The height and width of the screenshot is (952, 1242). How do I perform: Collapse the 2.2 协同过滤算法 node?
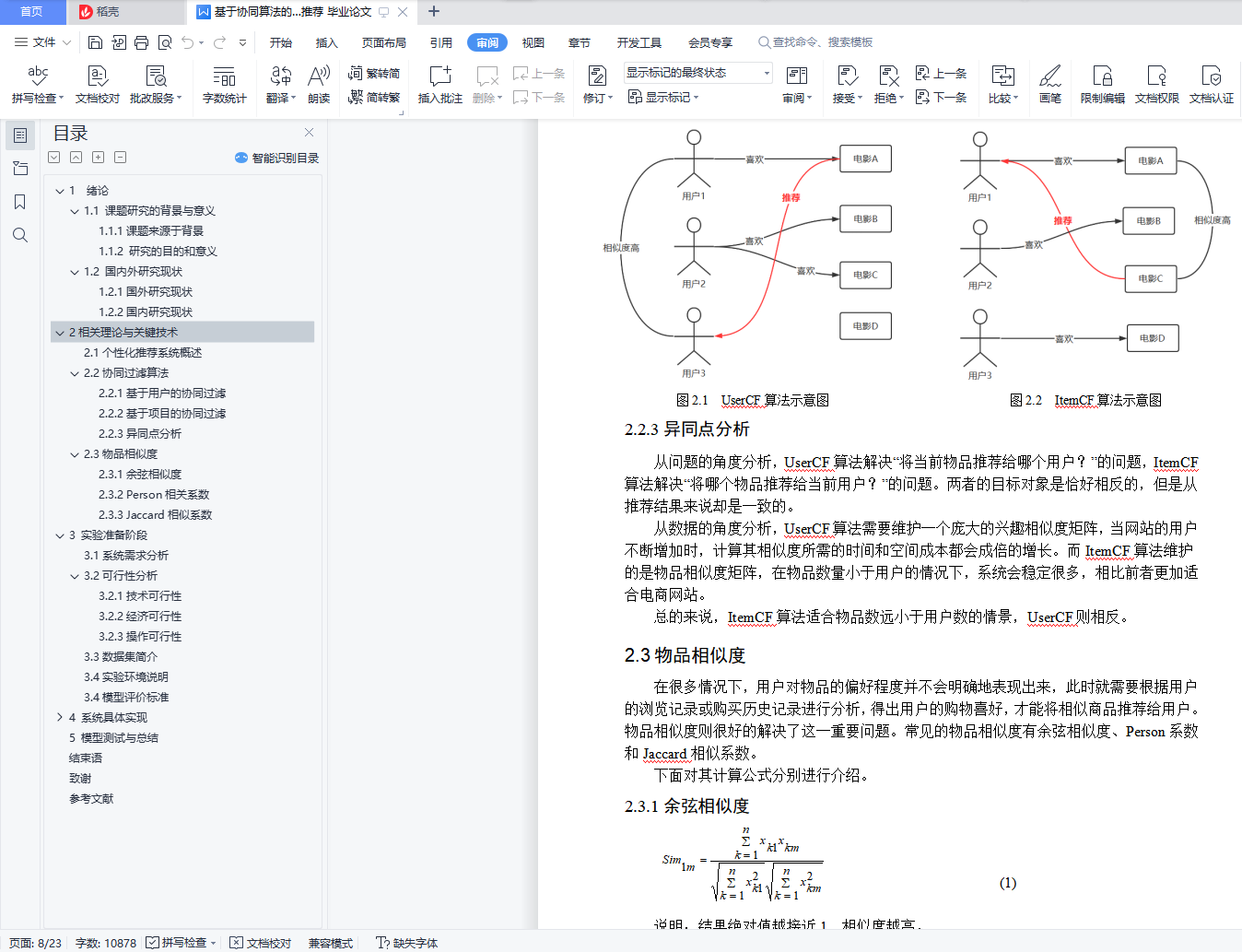[x=75, y=373]
